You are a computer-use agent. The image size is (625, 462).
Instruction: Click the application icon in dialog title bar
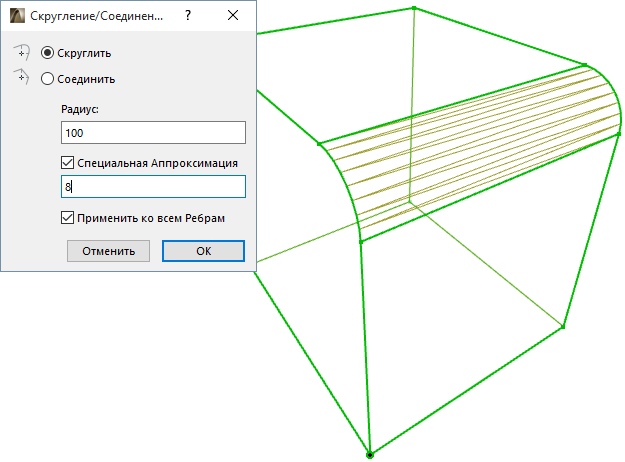click(x=17, y=16)
